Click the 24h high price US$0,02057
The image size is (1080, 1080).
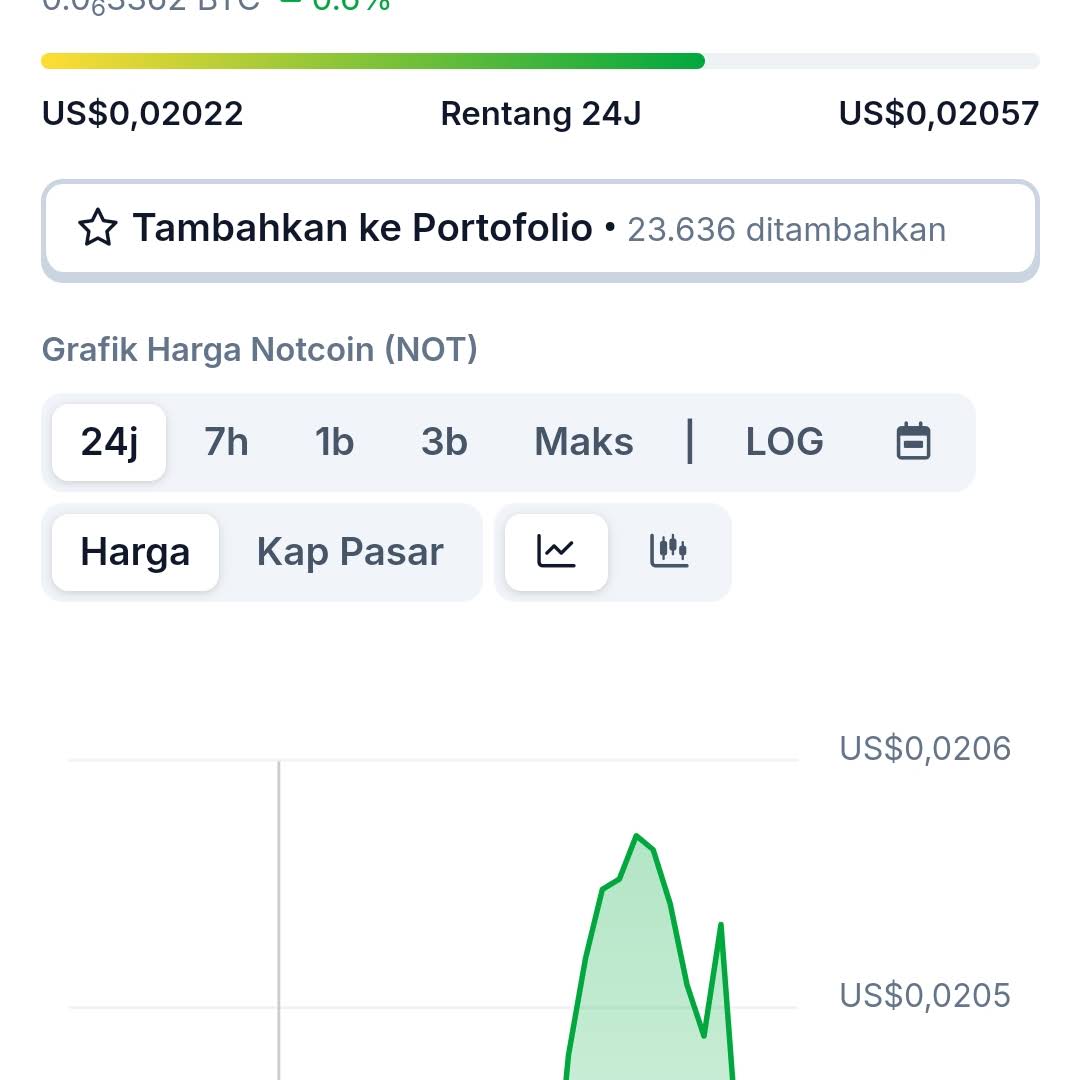[x=939, y=113]
